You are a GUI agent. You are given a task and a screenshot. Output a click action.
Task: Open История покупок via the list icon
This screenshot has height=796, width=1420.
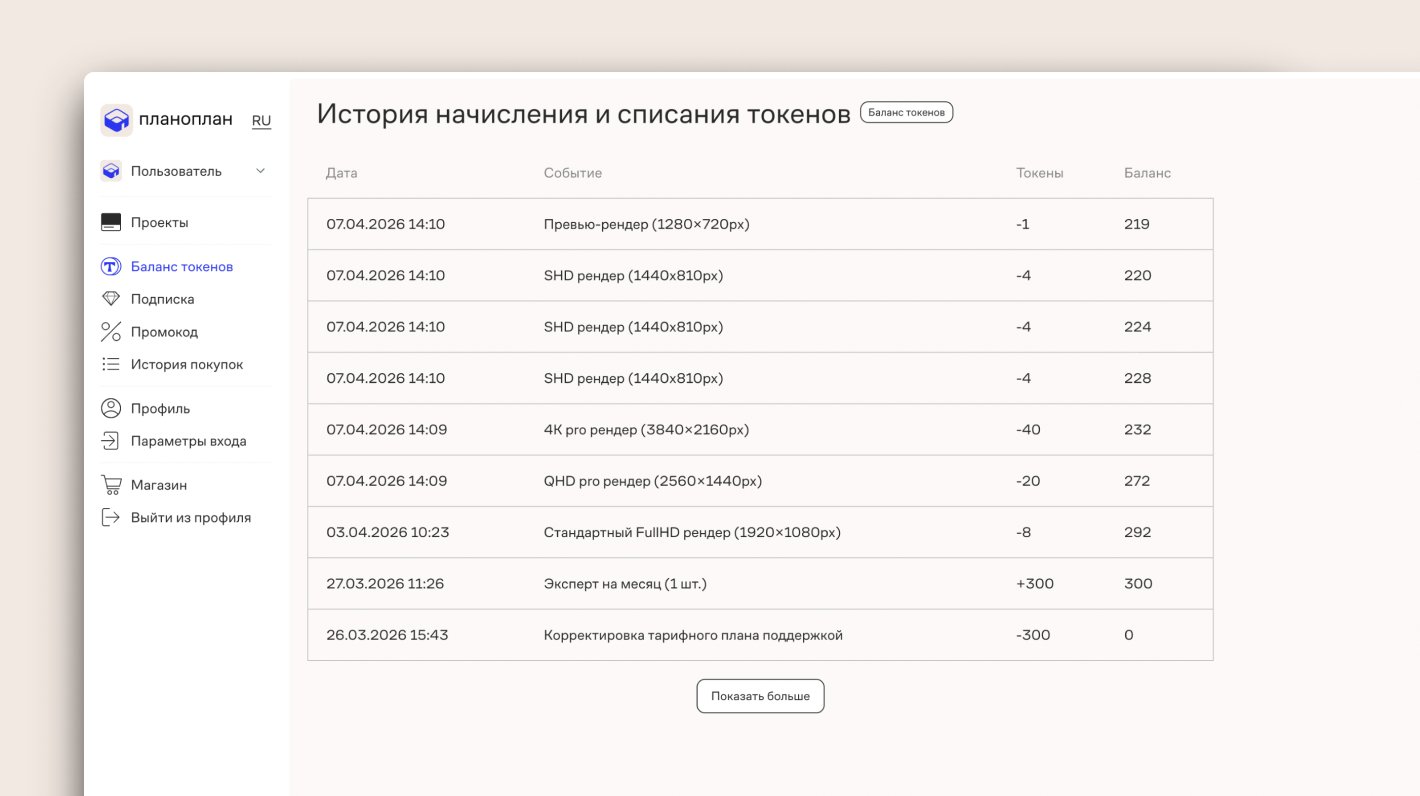(x=110, y=364)
